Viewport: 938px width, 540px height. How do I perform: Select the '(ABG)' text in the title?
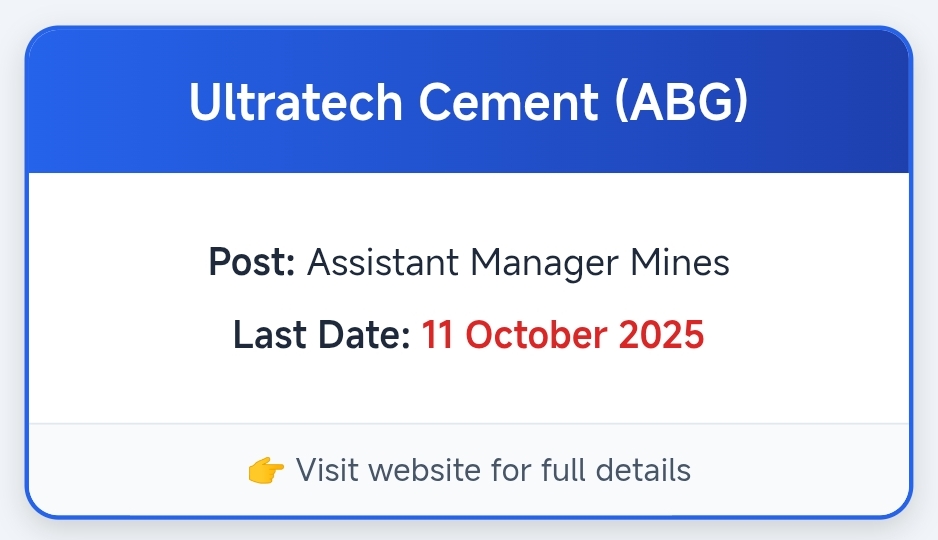(x=681, y=103)
